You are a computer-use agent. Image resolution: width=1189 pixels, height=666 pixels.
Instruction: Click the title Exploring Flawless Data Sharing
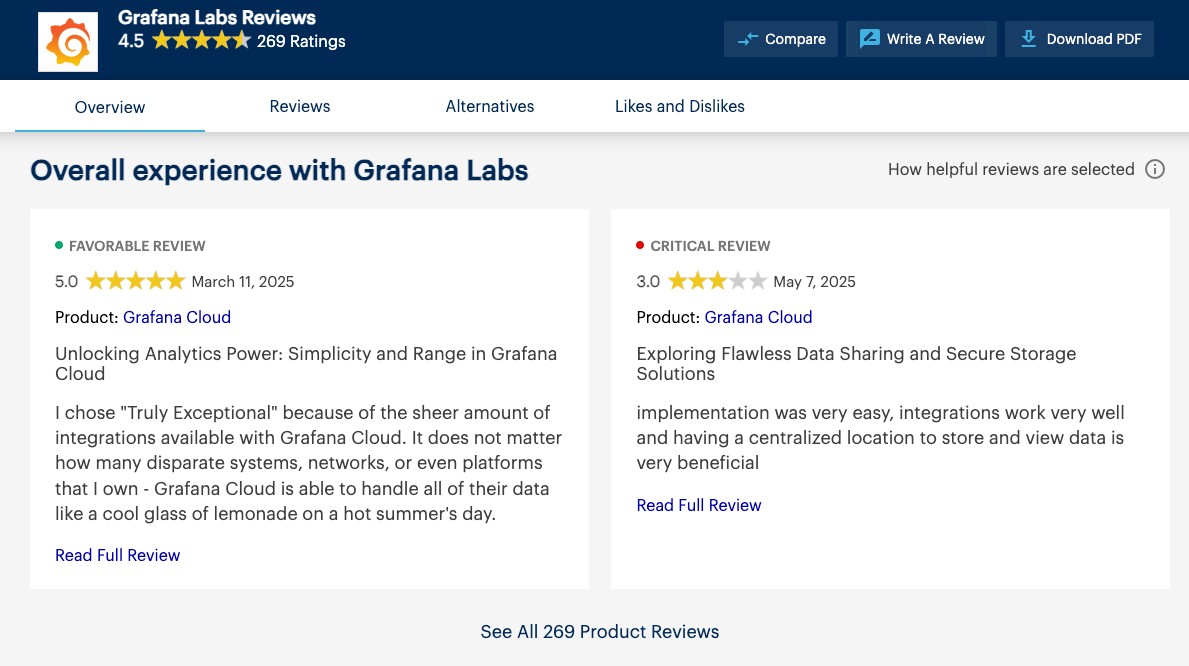[x=856, y=363]
